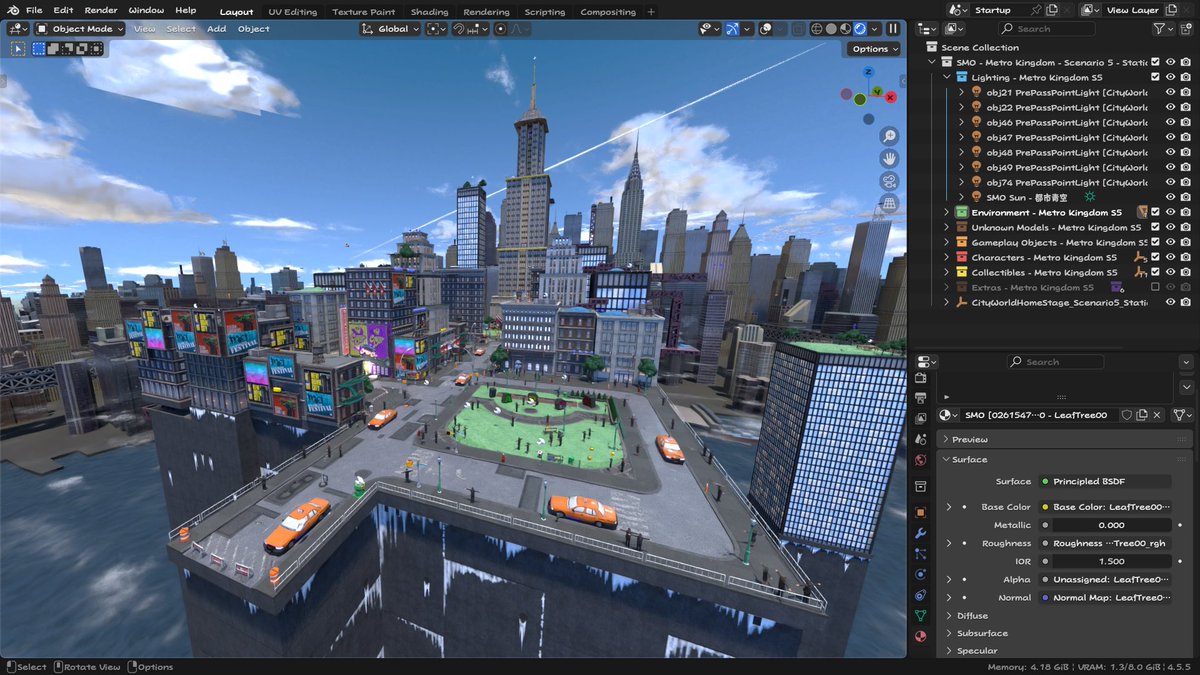Open the File menu
This screenshot has width=1200, height=675.
click(x=34, y=10)
